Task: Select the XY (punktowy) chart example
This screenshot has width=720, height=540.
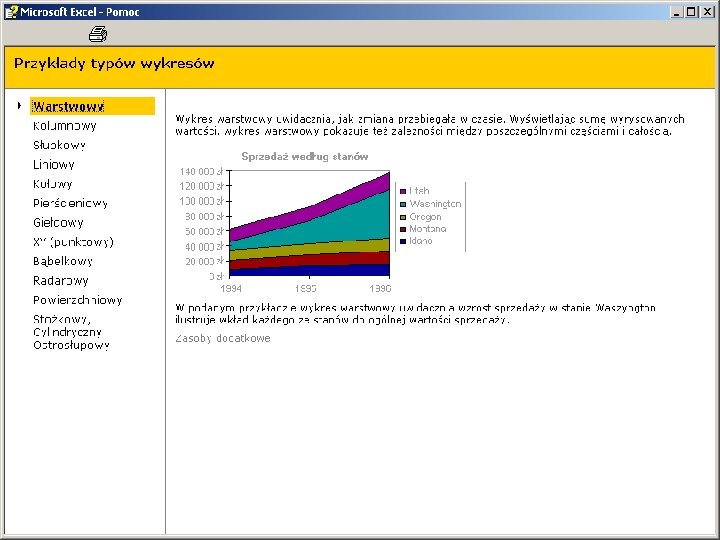Action: coord(73,242)
